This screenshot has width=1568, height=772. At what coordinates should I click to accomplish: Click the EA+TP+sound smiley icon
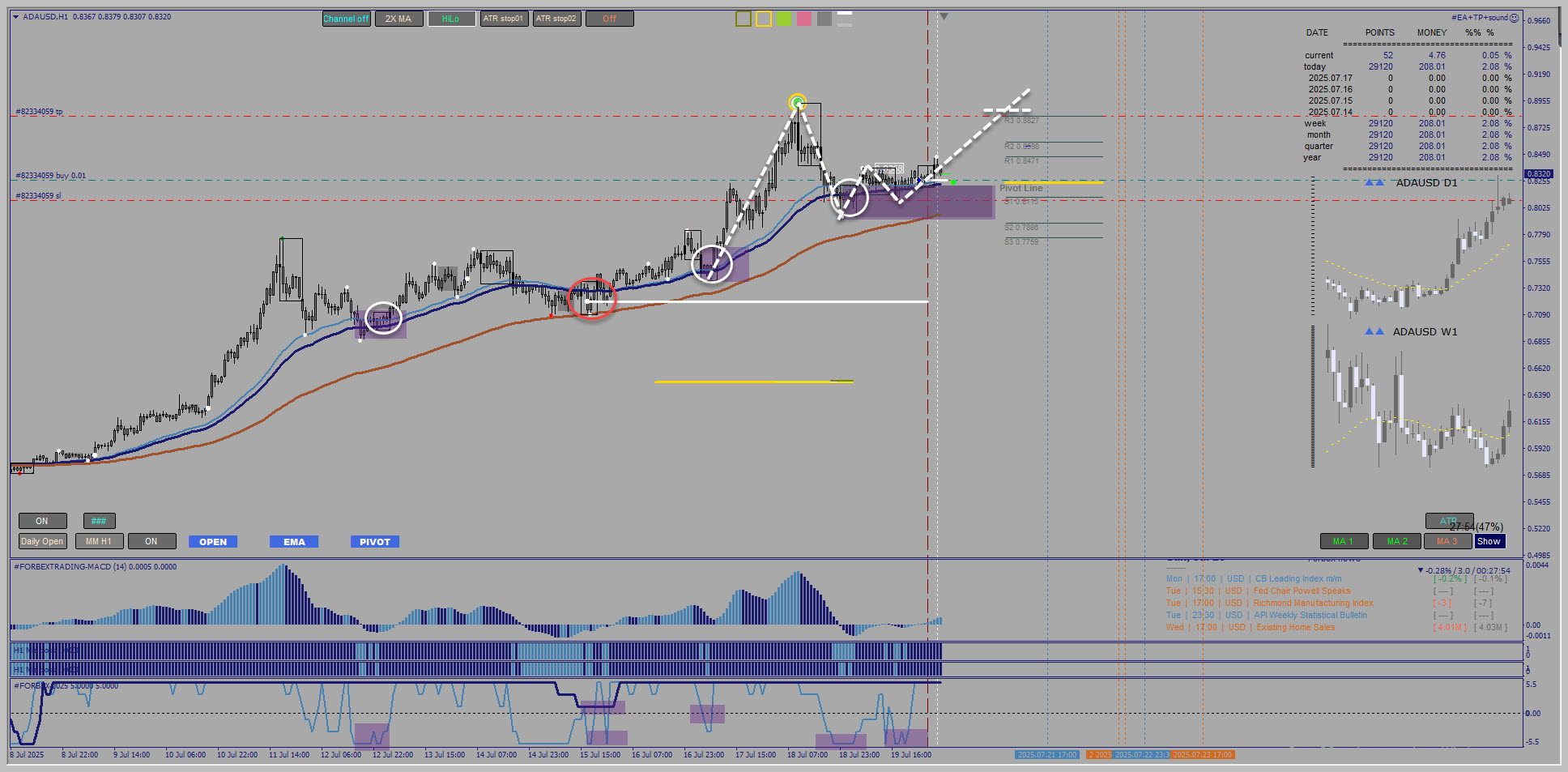click(x=1515, y=17)
